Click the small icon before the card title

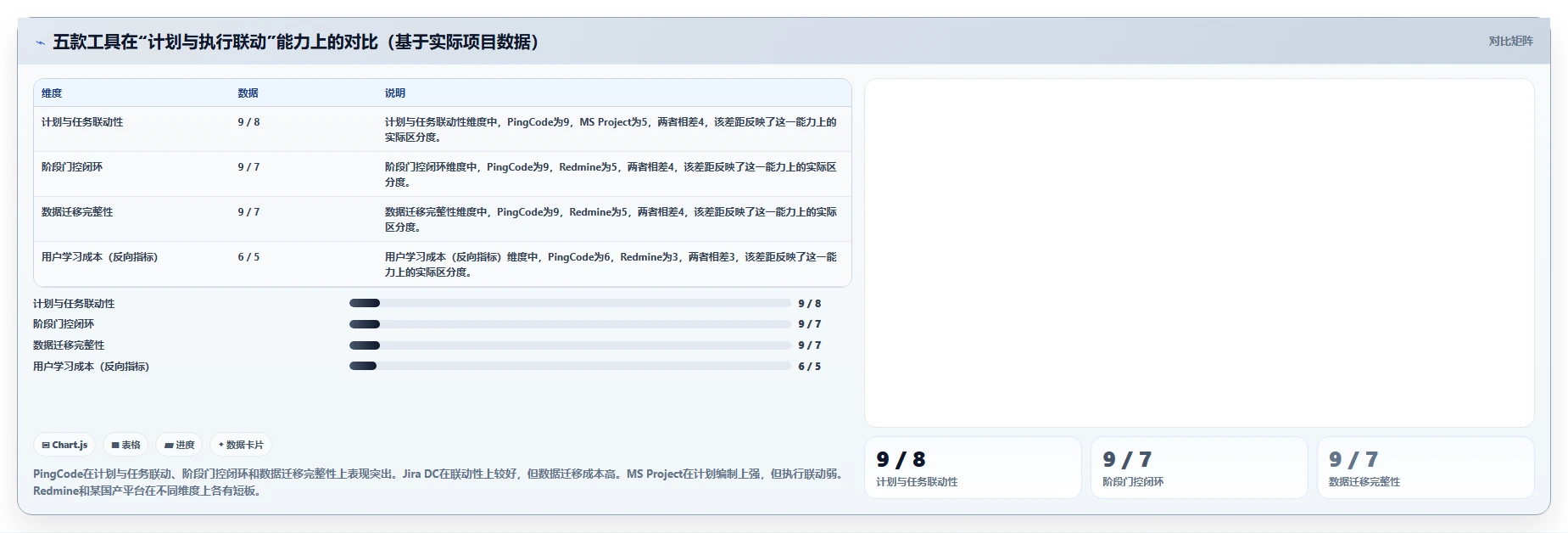click(x=40, y=42)
